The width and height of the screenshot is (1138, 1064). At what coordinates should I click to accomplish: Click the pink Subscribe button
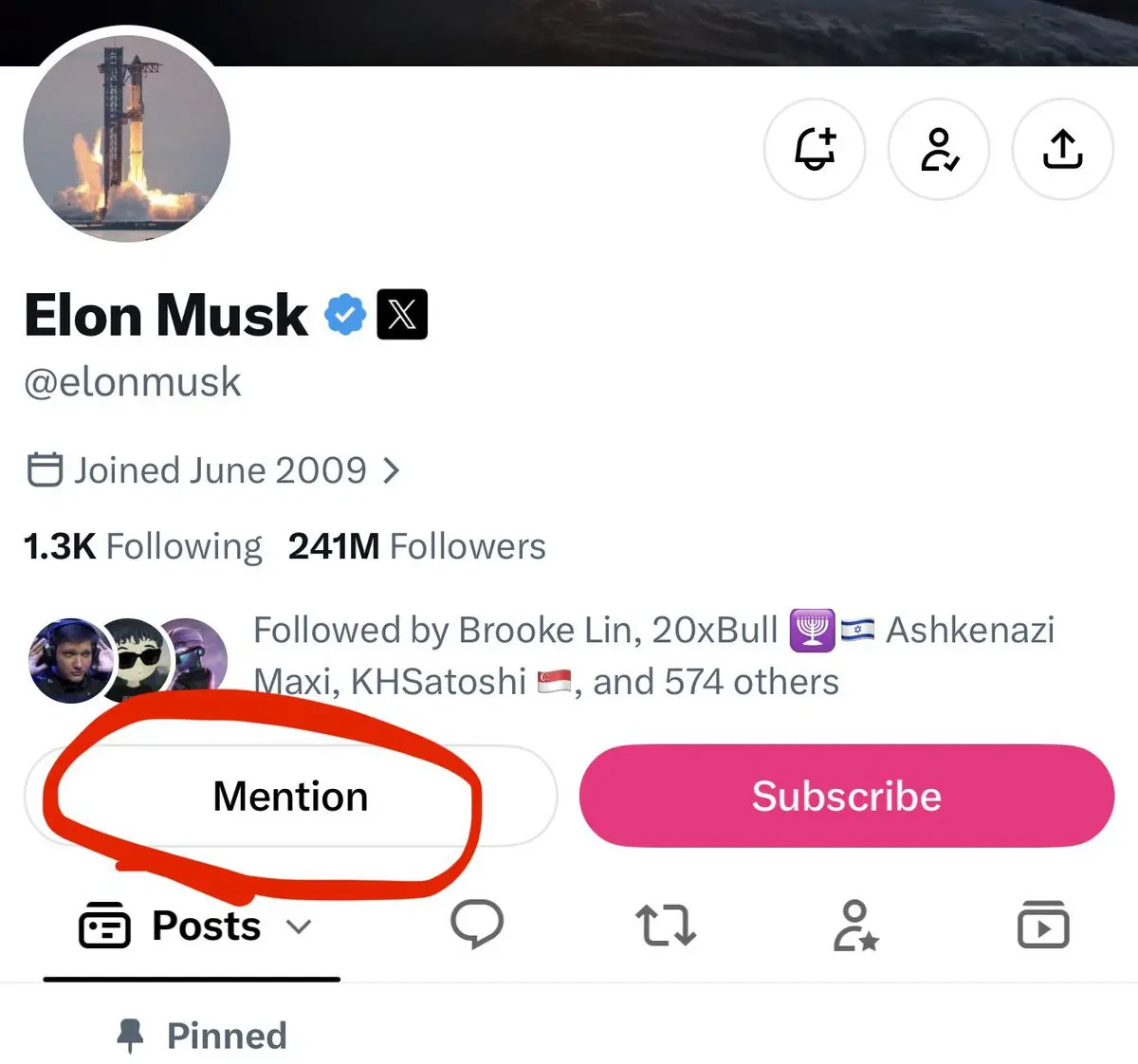tap(847, 796)
